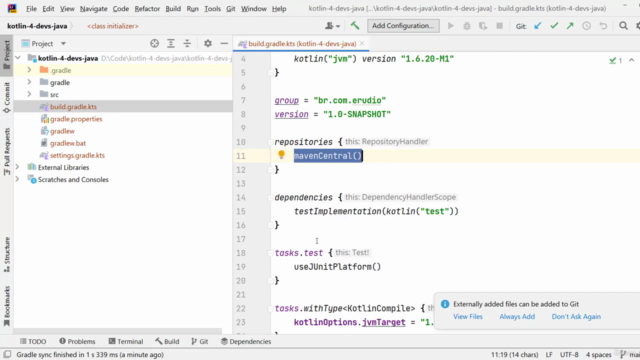This screenshot has height=360, width=640.
Task: Click the Run with Coverage icon
Action: (483, 26)
